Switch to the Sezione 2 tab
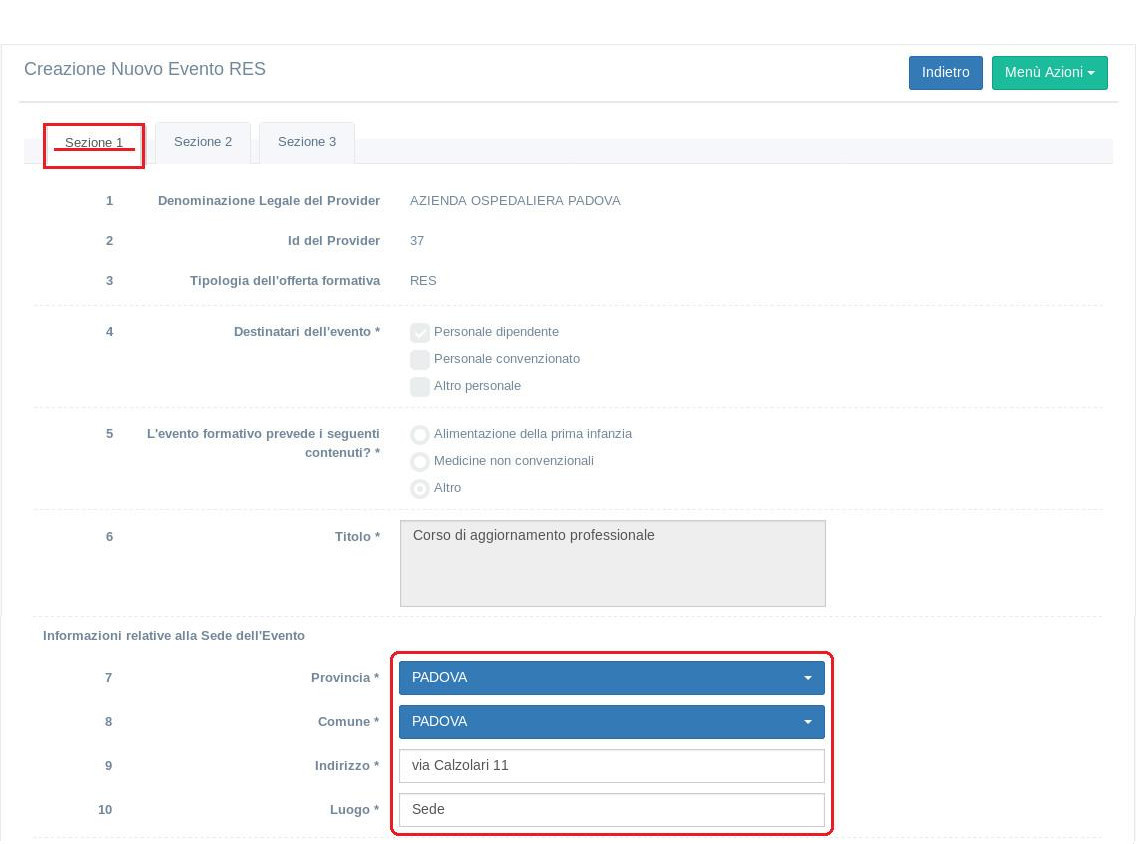Viewport: 1136px width, 844px height. (203, 142)
